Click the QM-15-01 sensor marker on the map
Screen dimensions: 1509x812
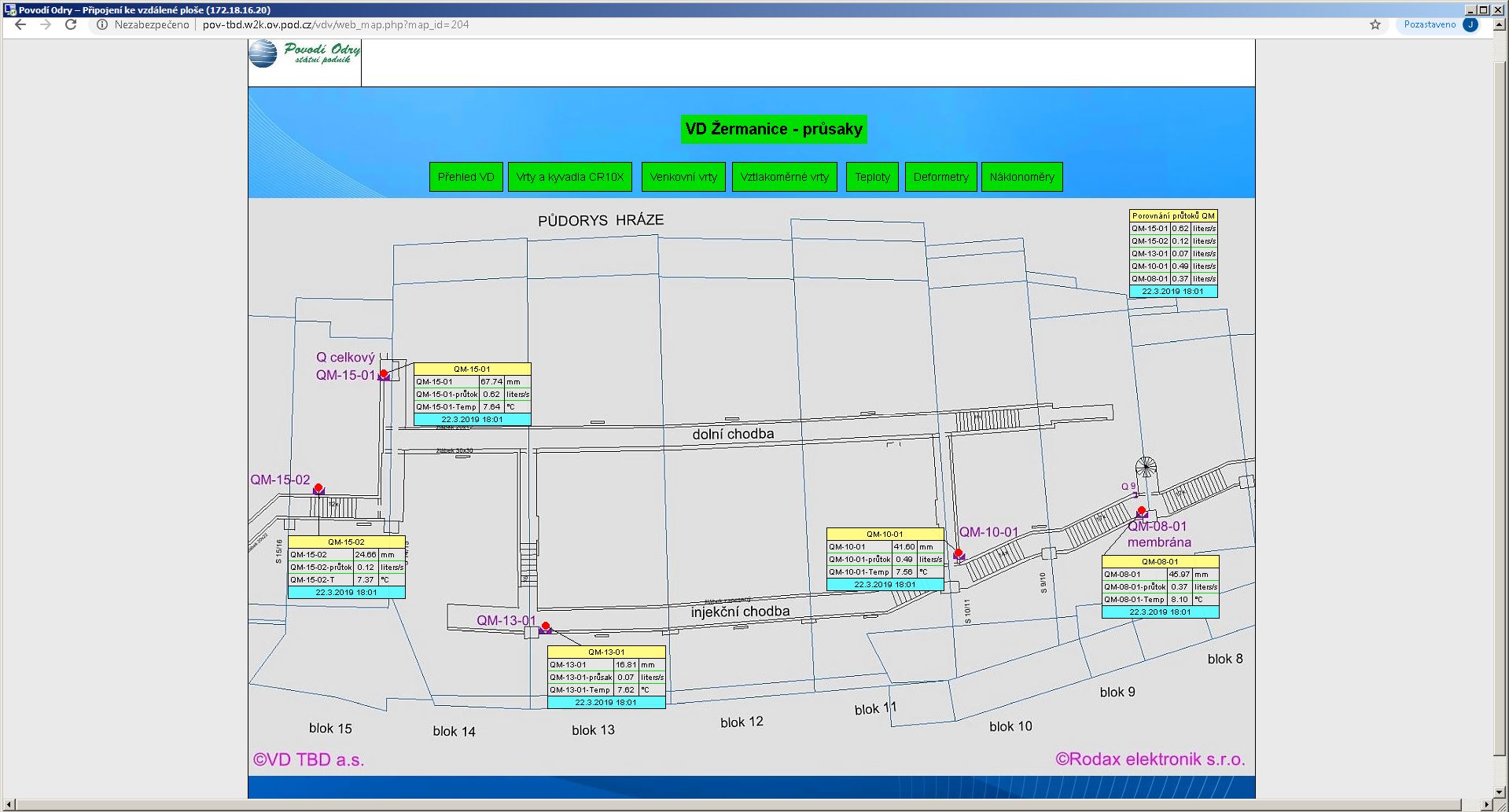(x=384, y=375)
